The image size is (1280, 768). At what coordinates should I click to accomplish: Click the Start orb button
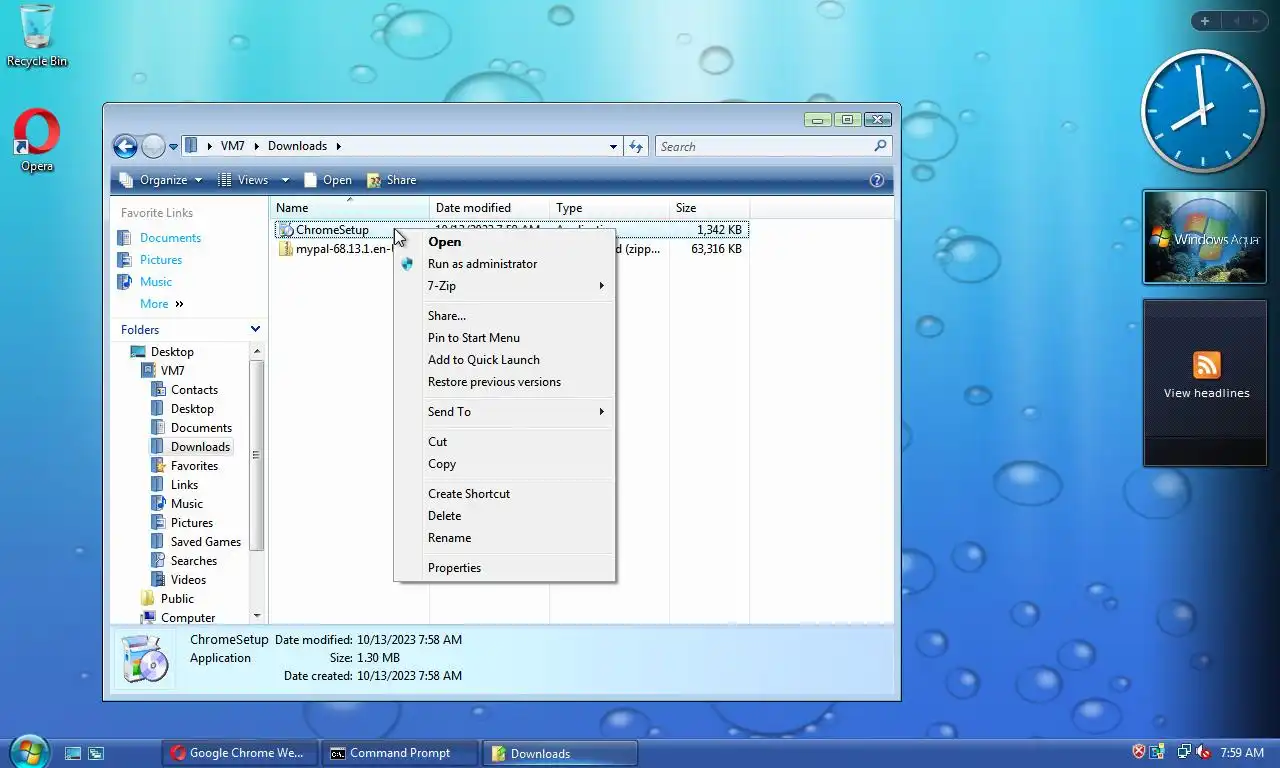28,753
